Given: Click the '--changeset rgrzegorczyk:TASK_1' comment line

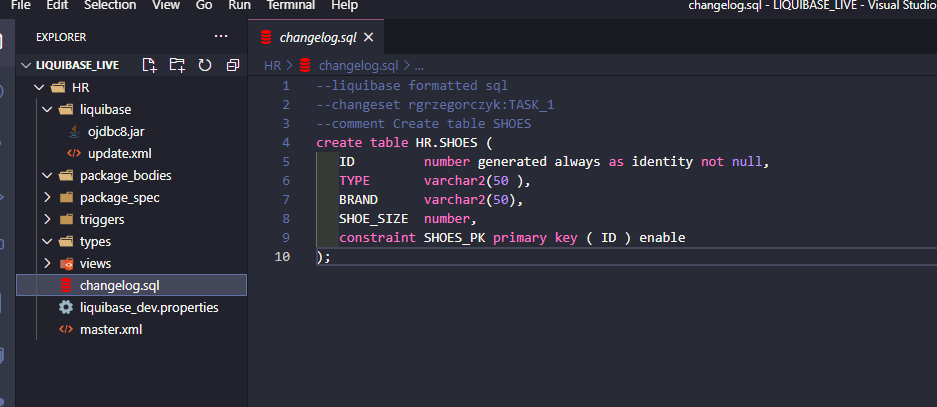Looking at the screenshot, I should tap(436, 105).
